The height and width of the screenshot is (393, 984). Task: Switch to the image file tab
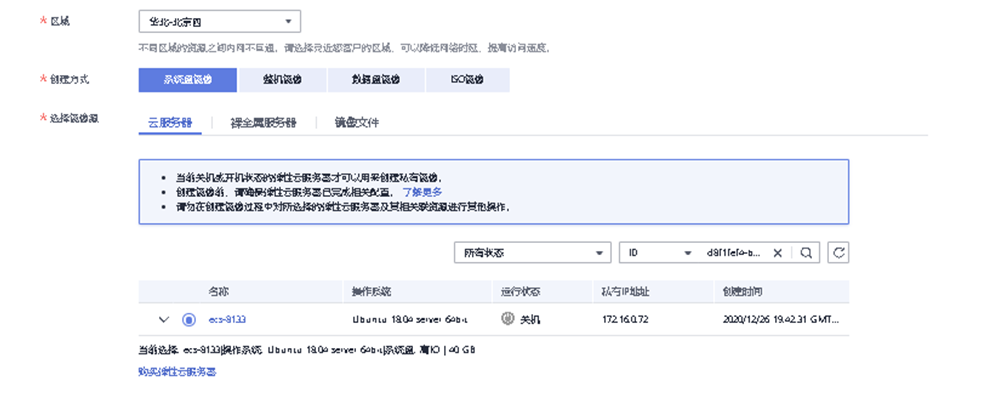click(x=357, y=122)
